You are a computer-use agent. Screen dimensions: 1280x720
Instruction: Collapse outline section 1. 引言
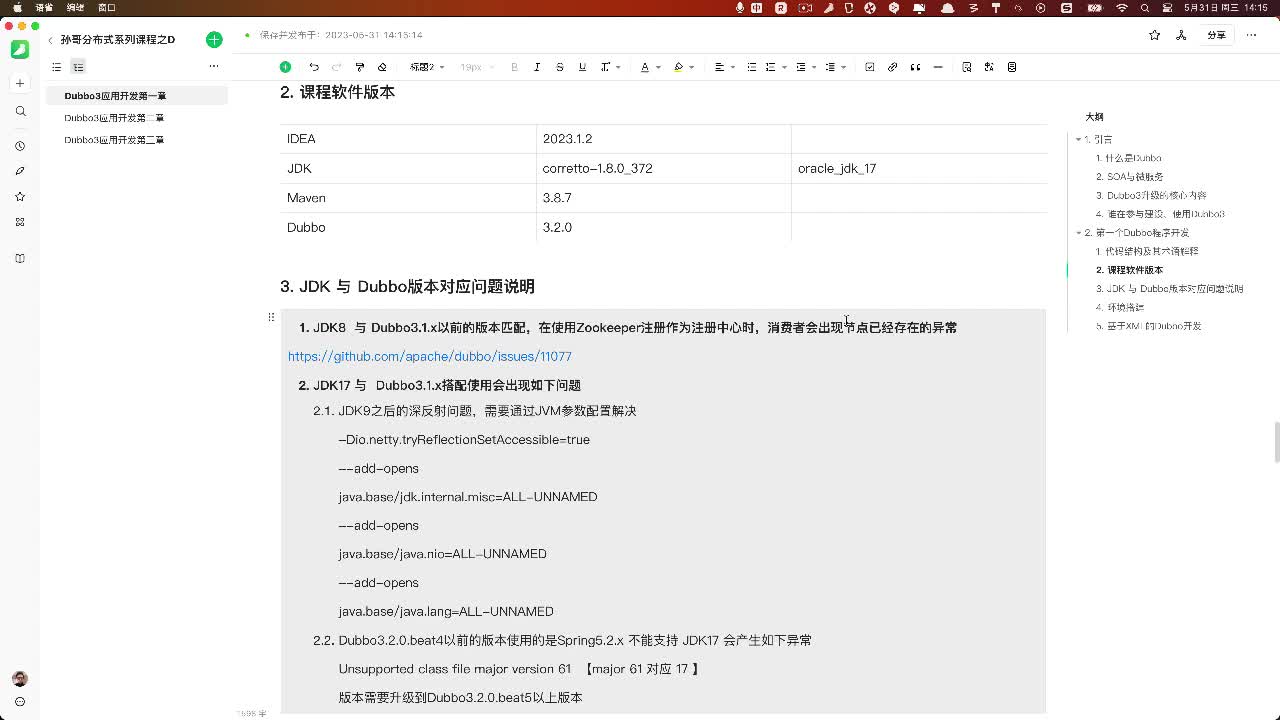tap(1078, 140)
